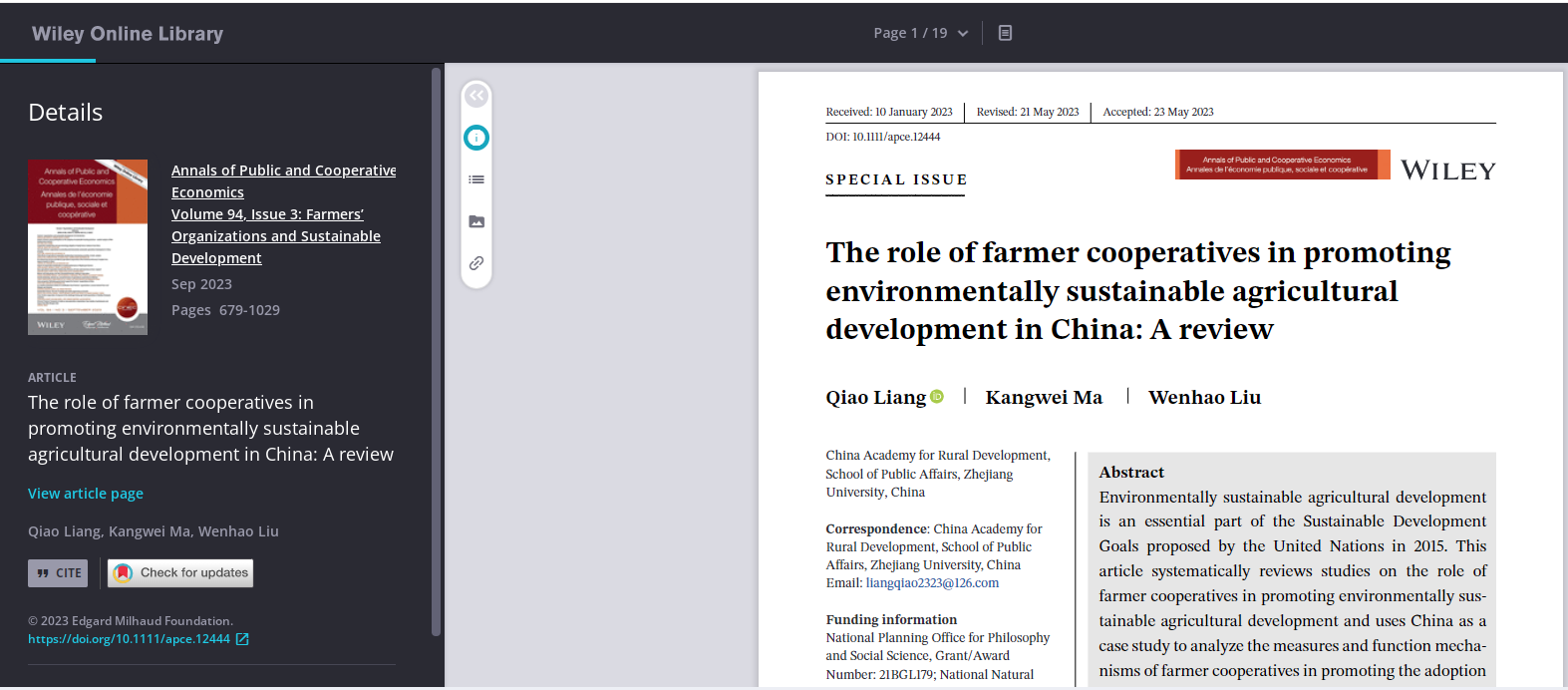This screenshot has height=690, width=1568.
Task: Click 'Received: 10 January 2023' text
Action: 889,112
